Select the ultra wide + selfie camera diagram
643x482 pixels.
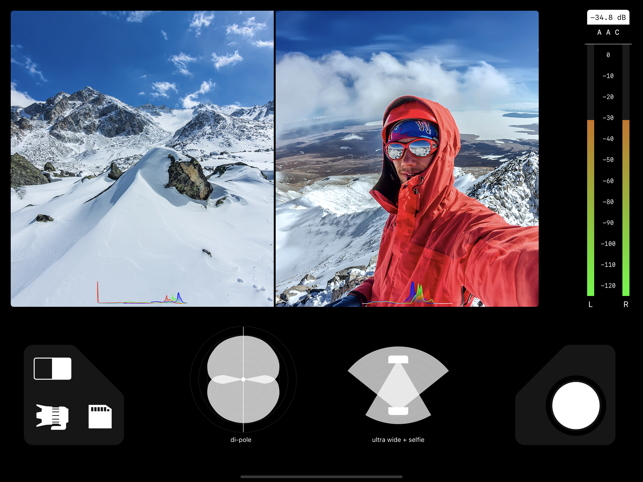tap(398, 385)
